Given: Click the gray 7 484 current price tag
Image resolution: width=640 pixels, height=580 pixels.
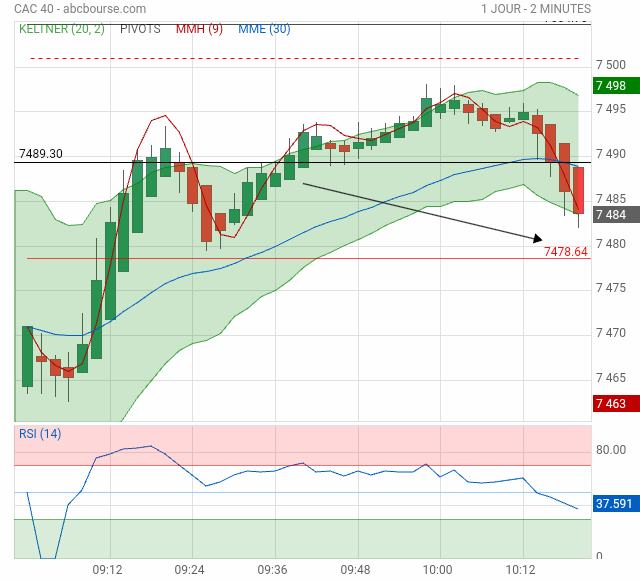Looking at the screenshot, I should (x=616, y=215).
